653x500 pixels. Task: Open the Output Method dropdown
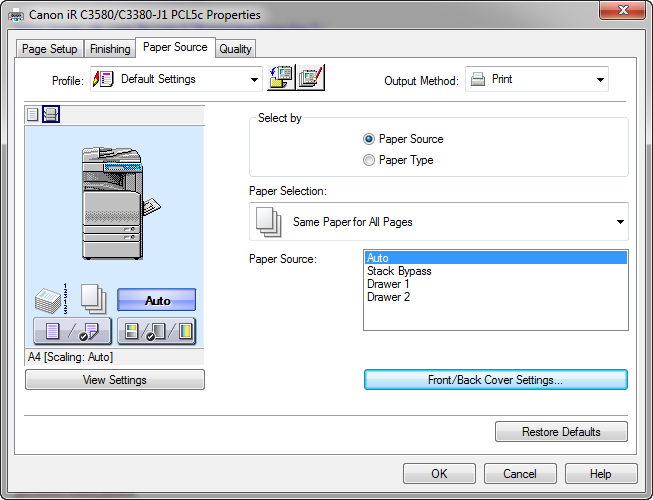537,79
